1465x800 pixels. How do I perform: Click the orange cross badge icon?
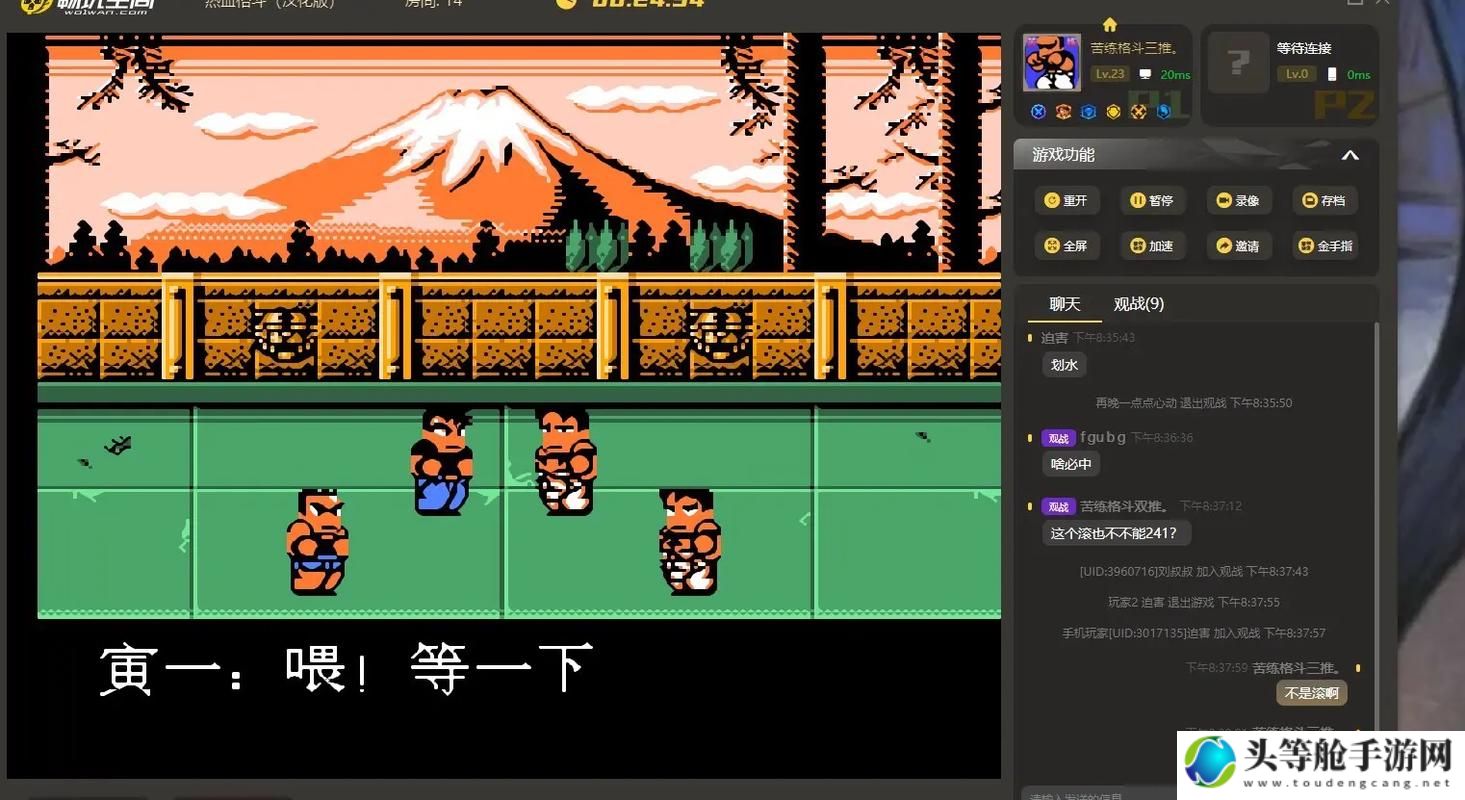click(1138, 112)
